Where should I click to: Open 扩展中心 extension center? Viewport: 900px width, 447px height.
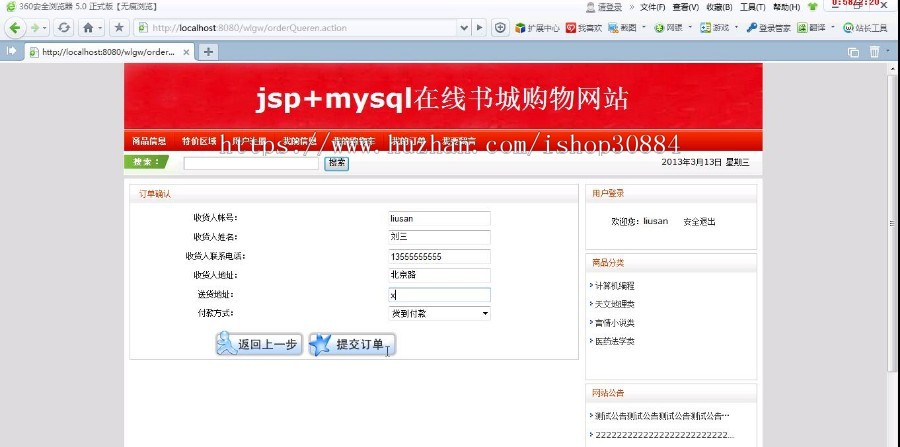[537, 28]
